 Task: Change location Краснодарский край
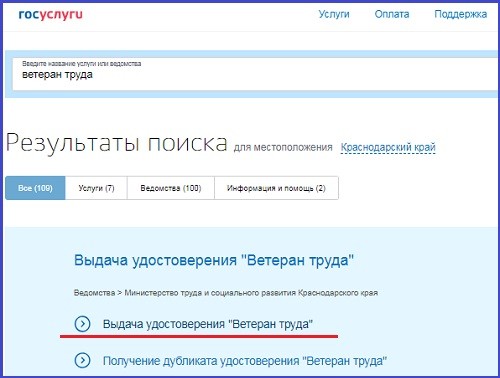388,147
